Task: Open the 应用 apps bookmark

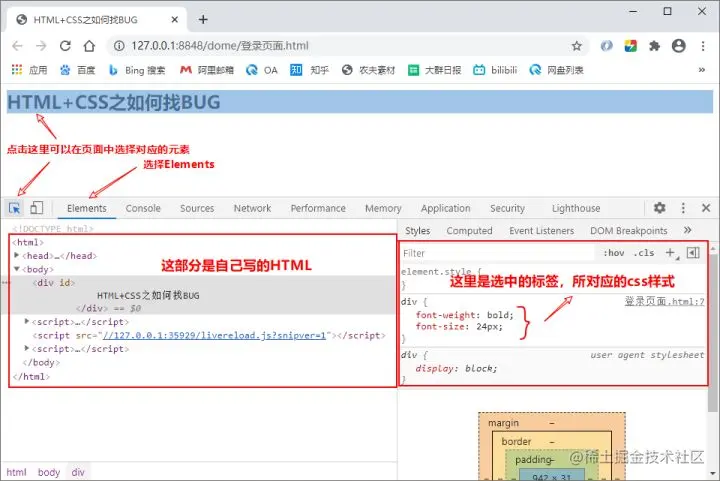Action: (x=29, y=70)
